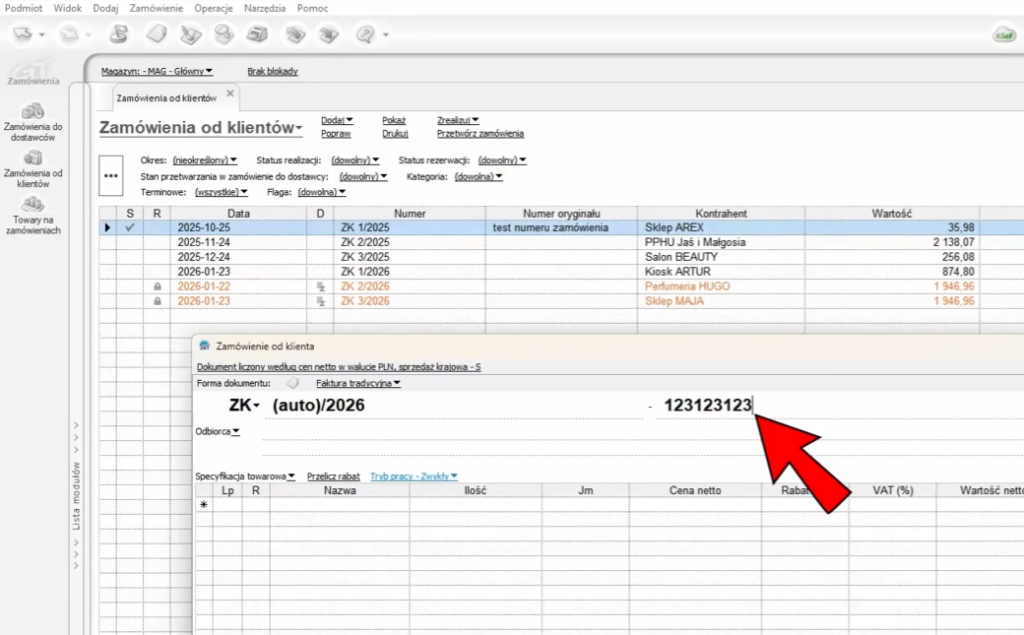Open the Flaga filter dropdown

point(321,192)
